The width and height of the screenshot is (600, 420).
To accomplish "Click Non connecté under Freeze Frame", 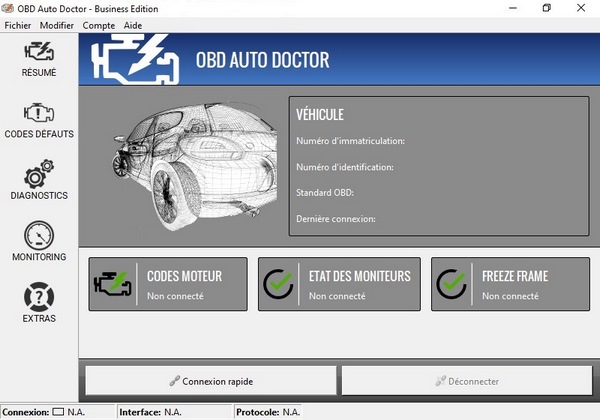I will 510,296.
